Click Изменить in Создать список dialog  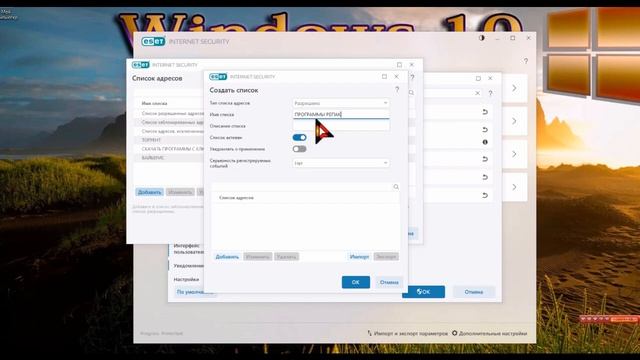(x=258, y=257)
